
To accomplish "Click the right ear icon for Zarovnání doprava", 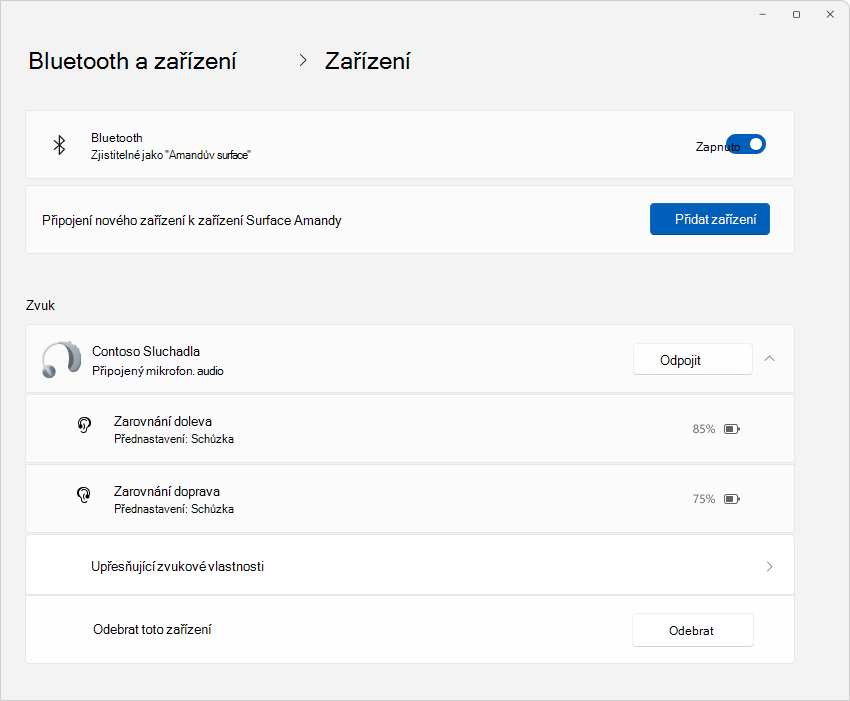I will (83, 494).
